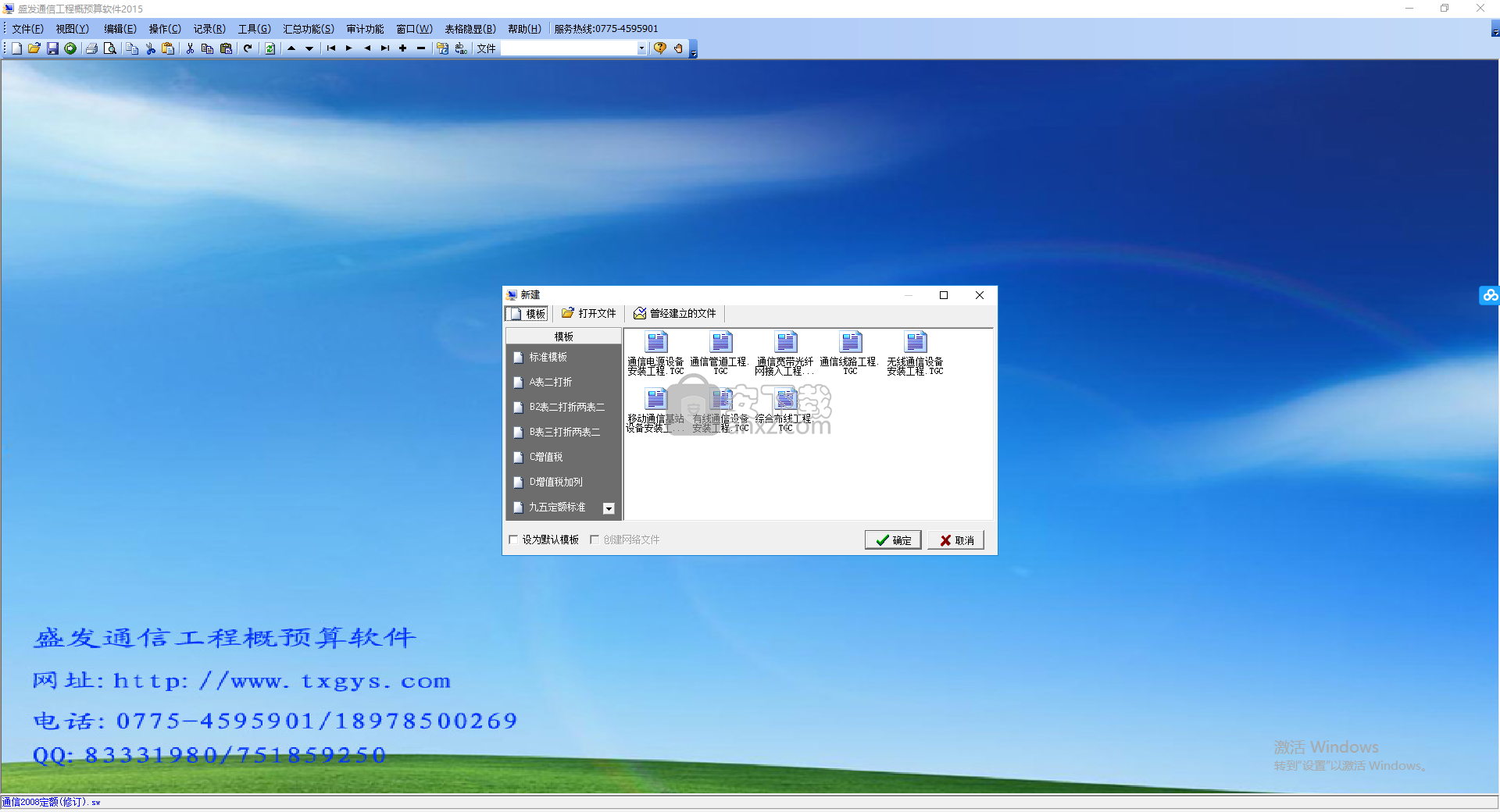Go to next record arrow icon
Screen dimensions: 1500x812
click(x=349, y=48)
